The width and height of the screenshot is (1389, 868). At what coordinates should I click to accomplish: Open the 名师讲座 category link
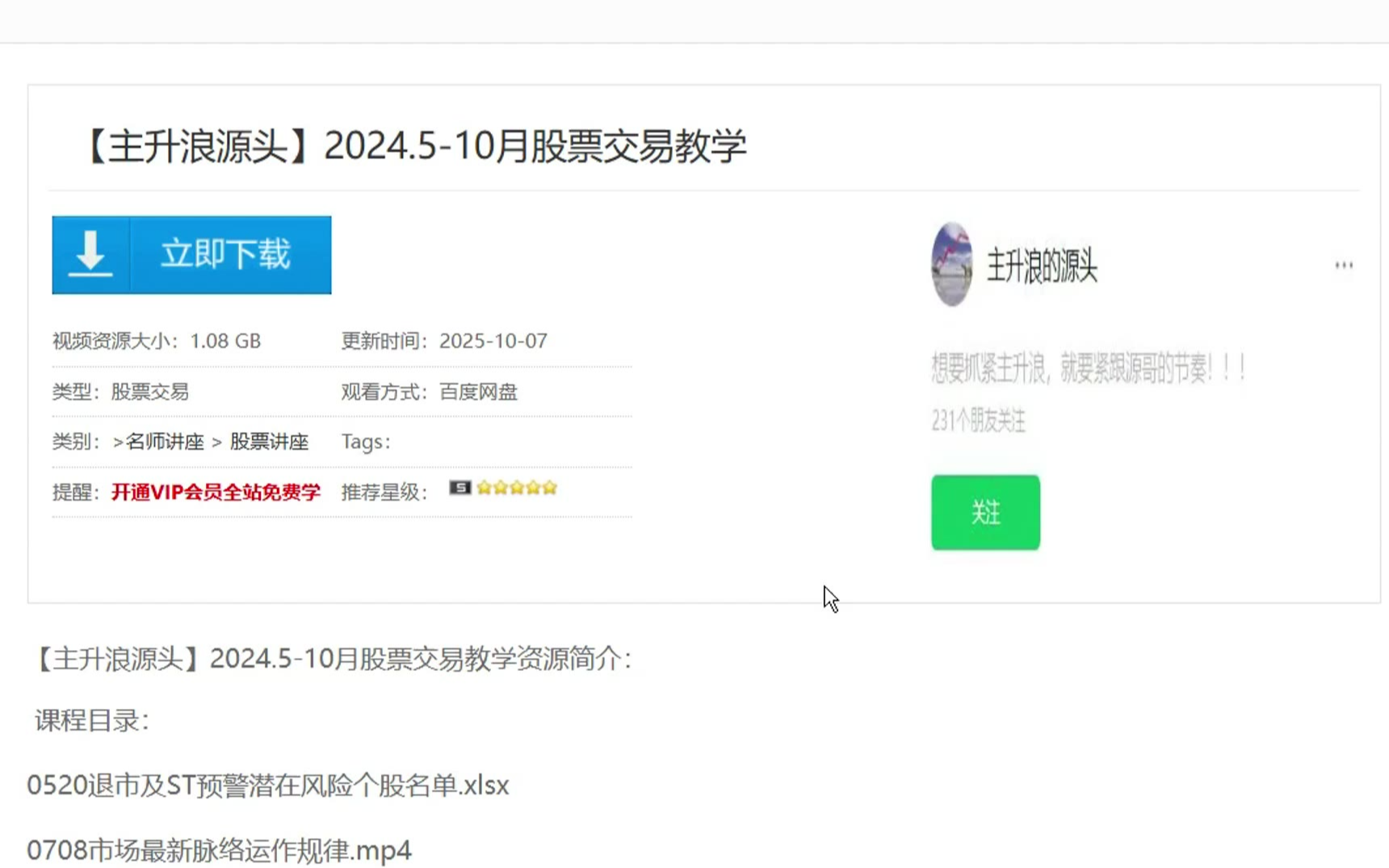[165, 442]
